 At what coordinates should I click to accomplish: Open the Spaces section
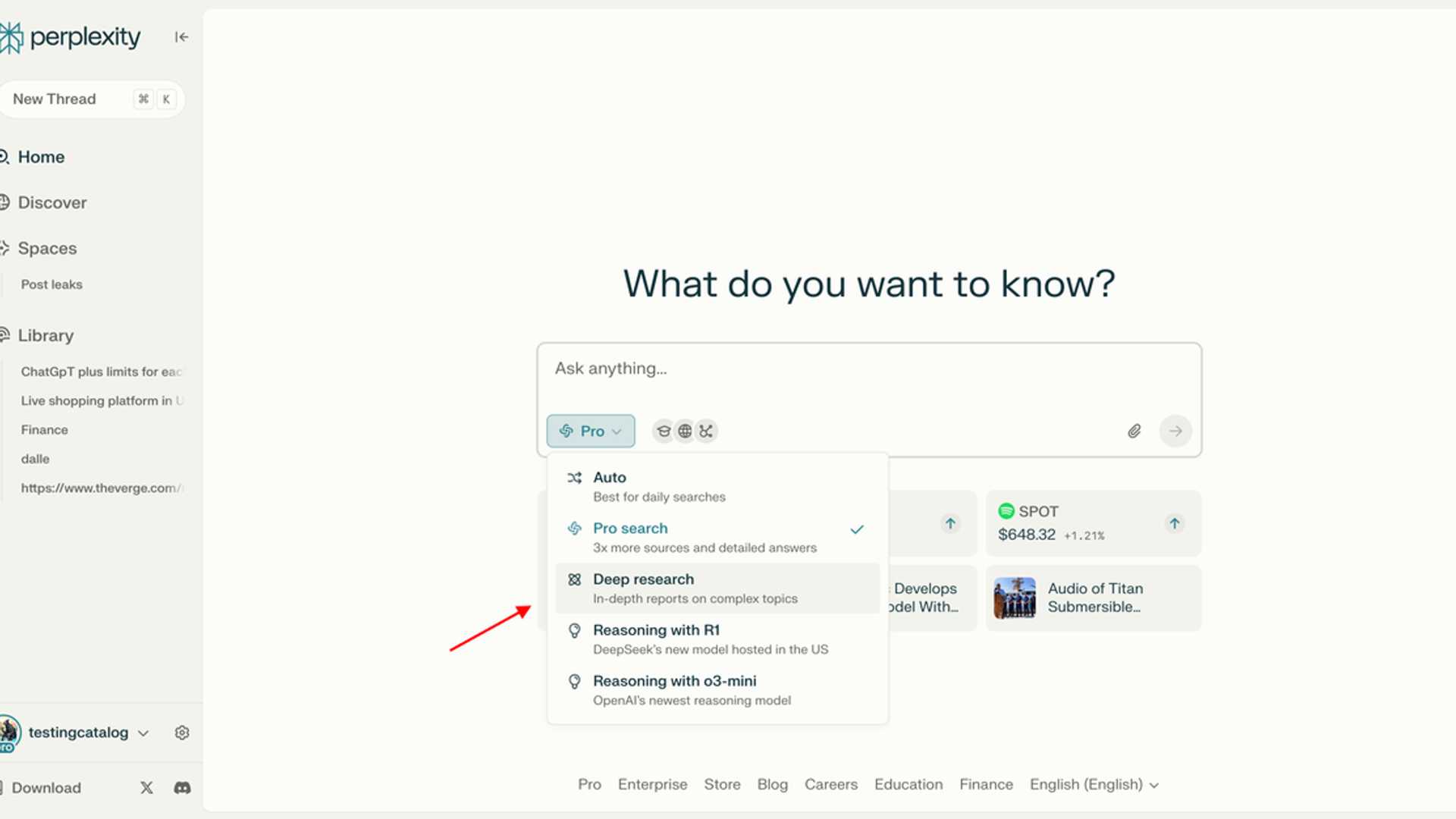coord(47,248)
